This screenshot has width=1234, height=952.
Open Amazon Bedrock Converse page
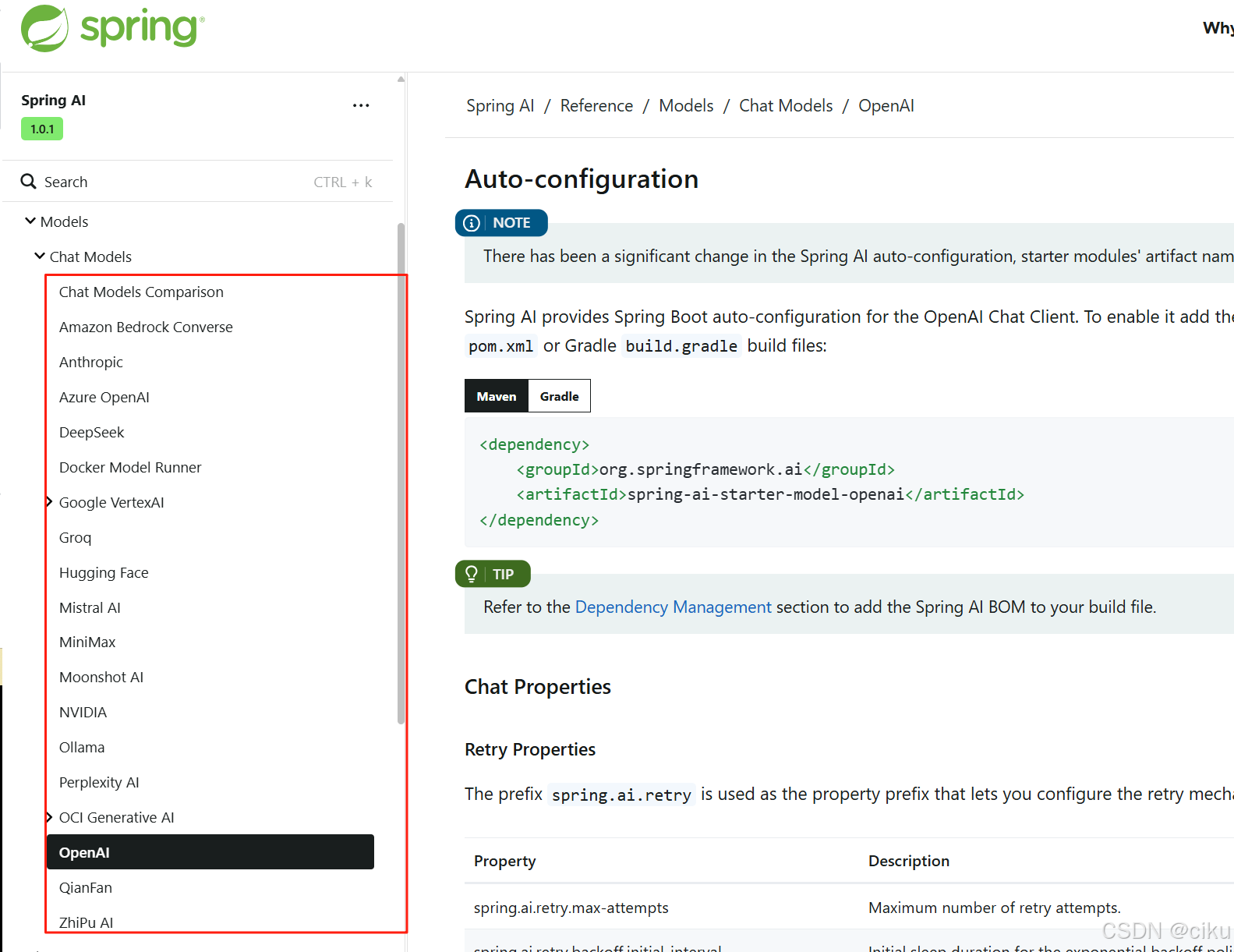click(x=146, y=327)
